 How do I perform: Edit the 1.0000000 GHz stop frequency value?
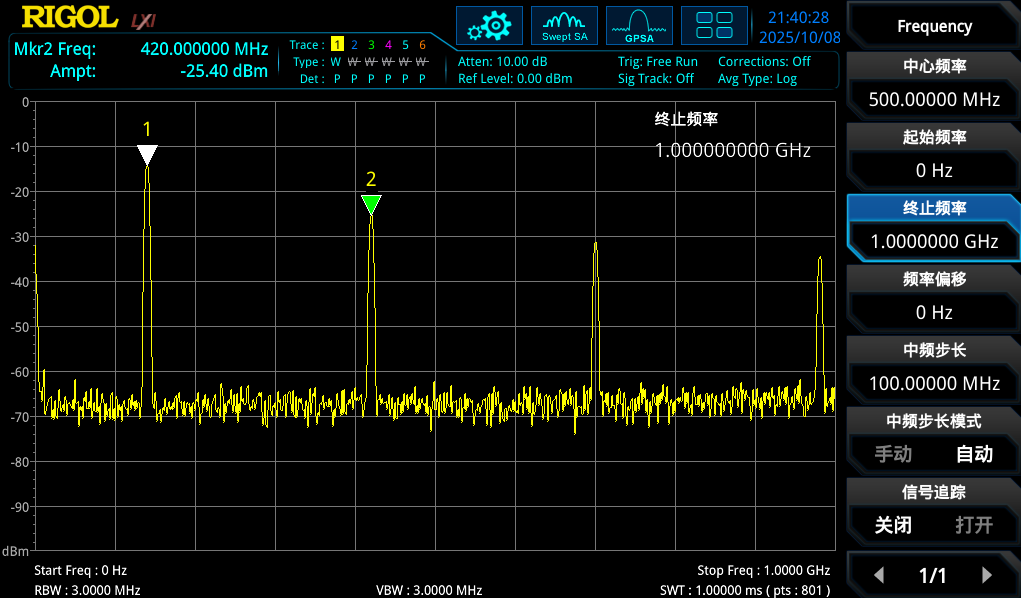pos(934,242)
